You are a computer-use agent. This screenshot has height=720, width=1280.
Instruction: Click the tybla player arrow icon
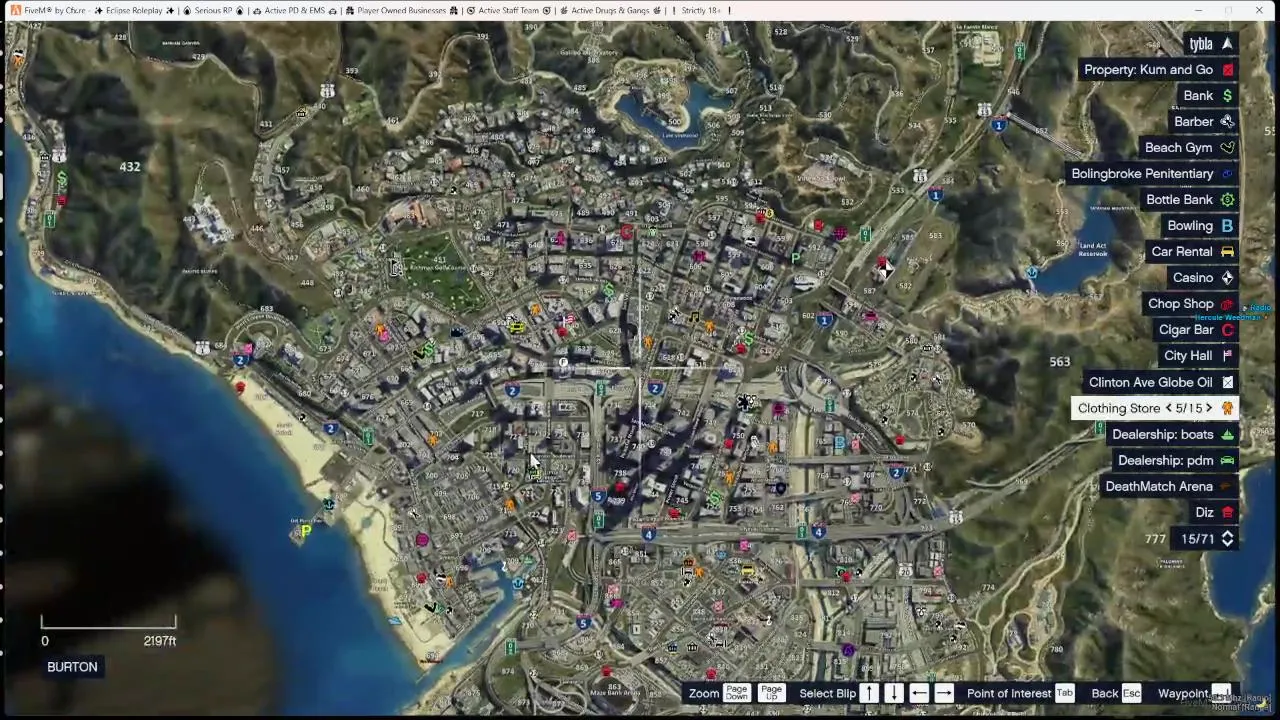[1227, 44]
